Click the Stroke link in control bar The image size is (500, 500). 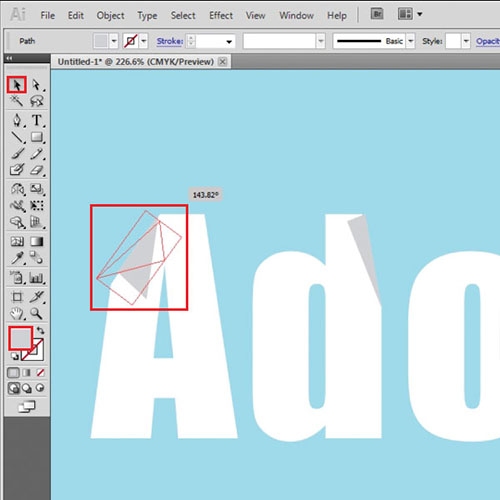coord(170,41)
